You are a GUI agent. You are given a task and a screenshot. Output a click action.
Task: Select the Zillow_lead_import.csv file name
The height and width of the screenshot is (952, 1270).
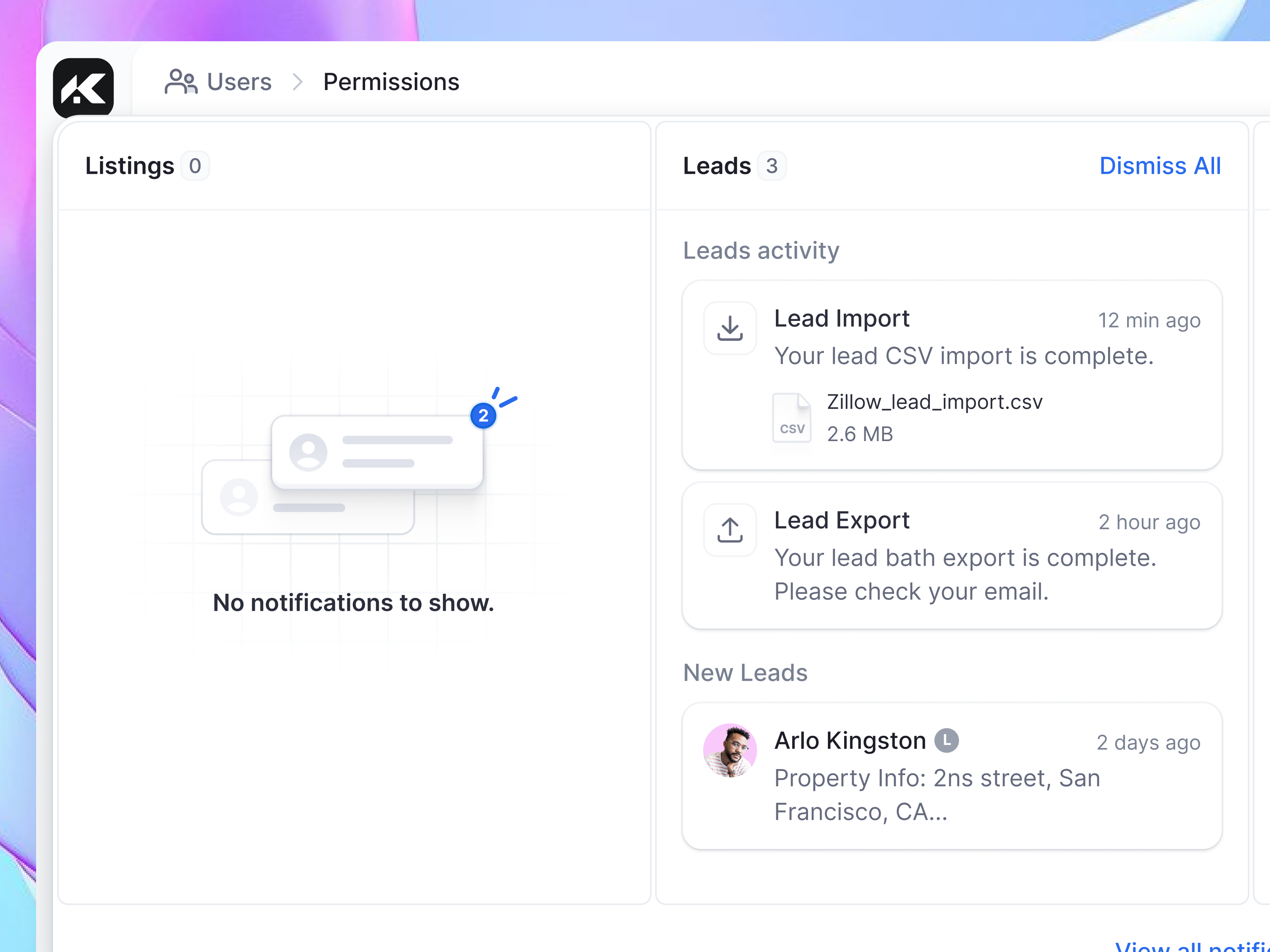(934, 402)
